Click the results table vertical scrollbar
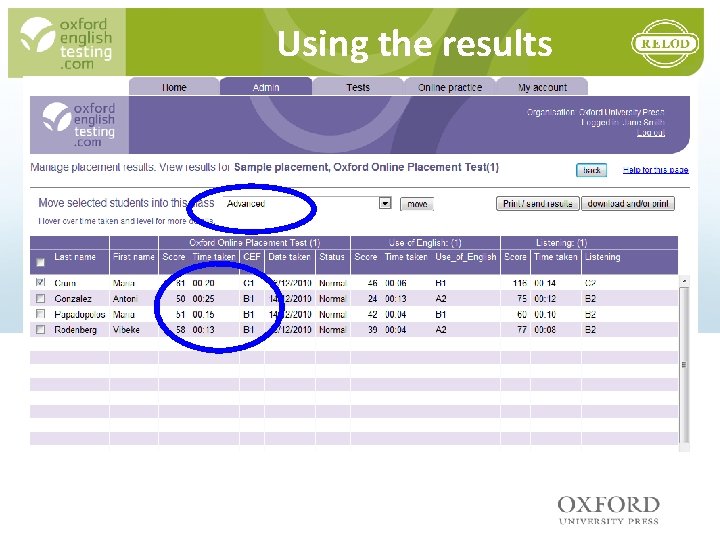Image resolution: width=720 pixels, height=540 pixels. [x=684, y=365]
